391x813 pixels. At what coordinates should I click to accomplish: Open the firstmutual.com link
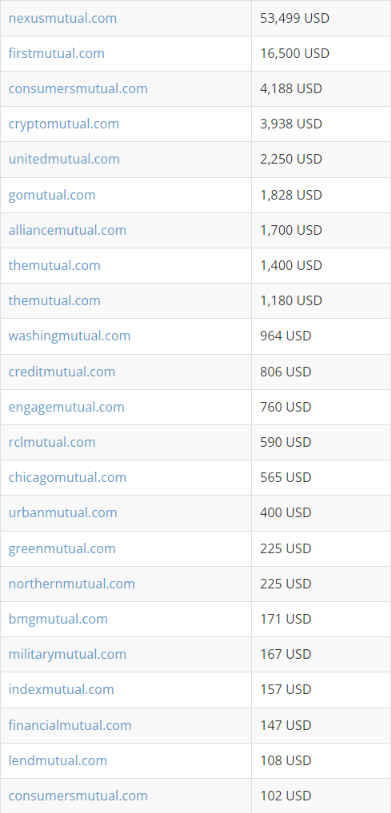tap(56, 53)
